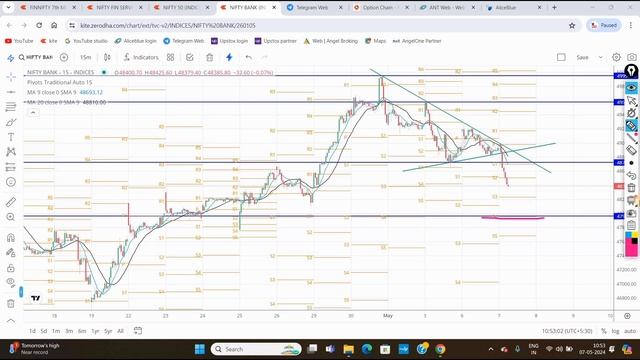Undo the last chart action
The width and height of the screenshot is (640, 360).
coord(249,57)
